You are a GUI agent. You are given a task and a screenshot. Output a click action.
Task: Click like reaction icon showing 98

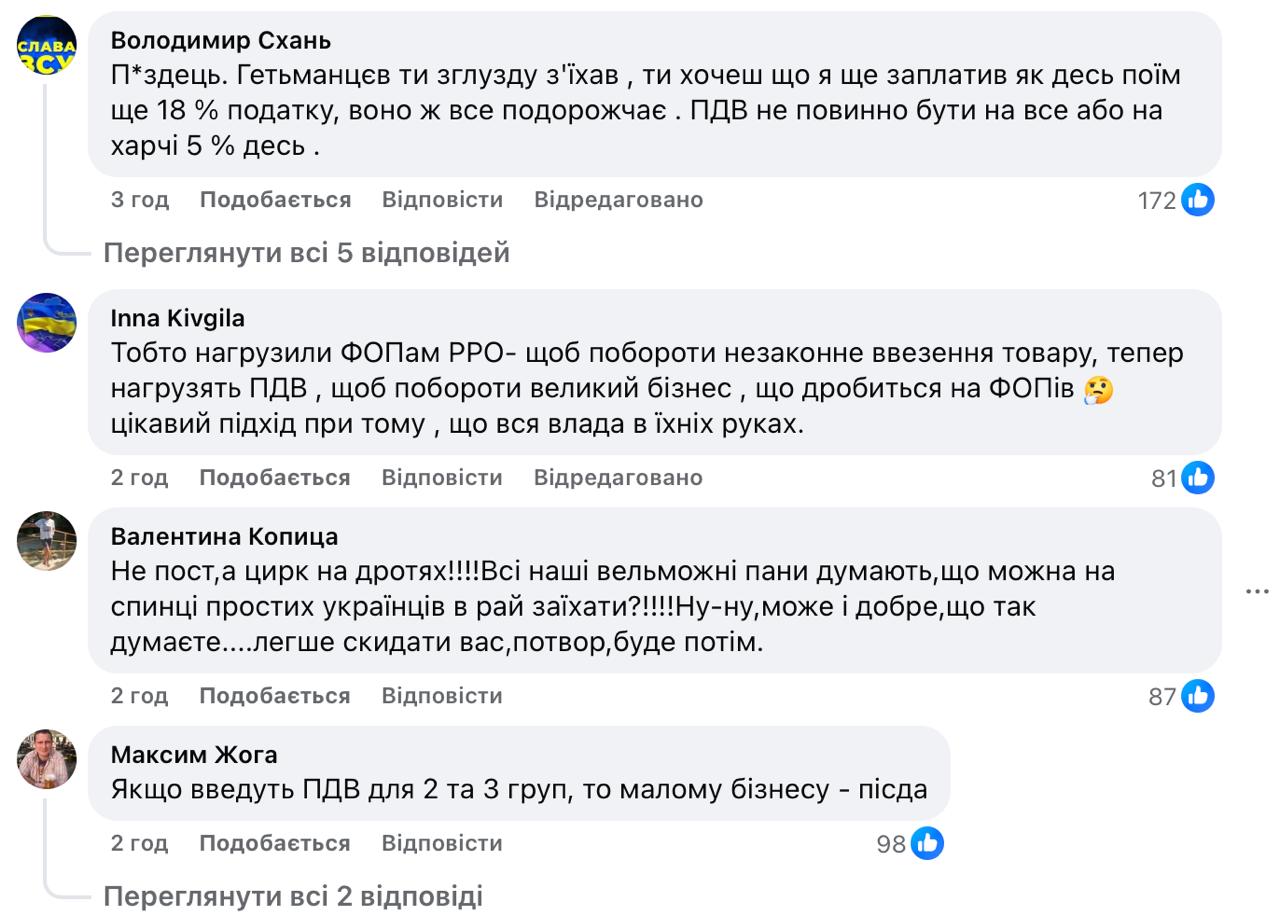pyautogui.click(x=927, y=844)
